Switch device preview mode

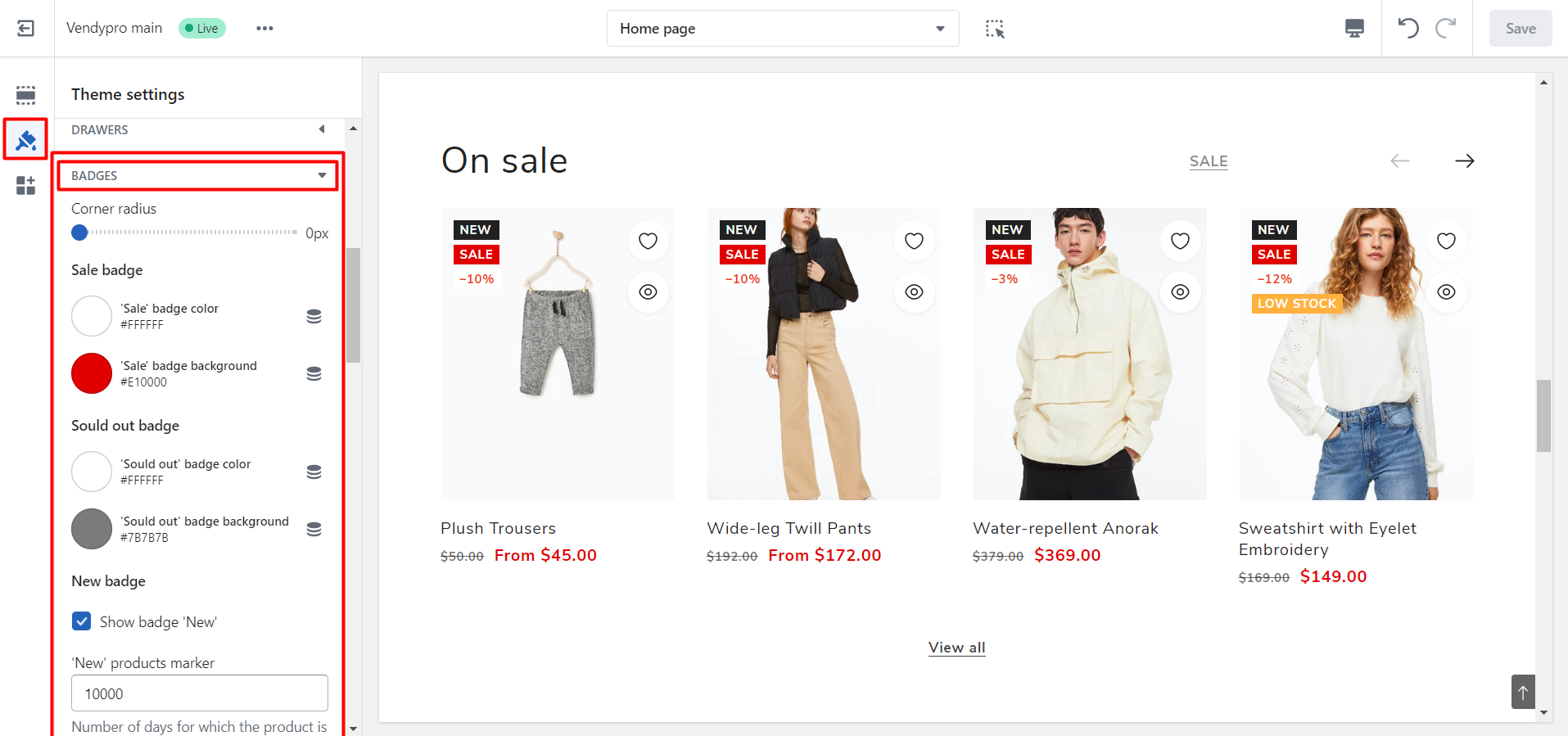click(1354, 28)
